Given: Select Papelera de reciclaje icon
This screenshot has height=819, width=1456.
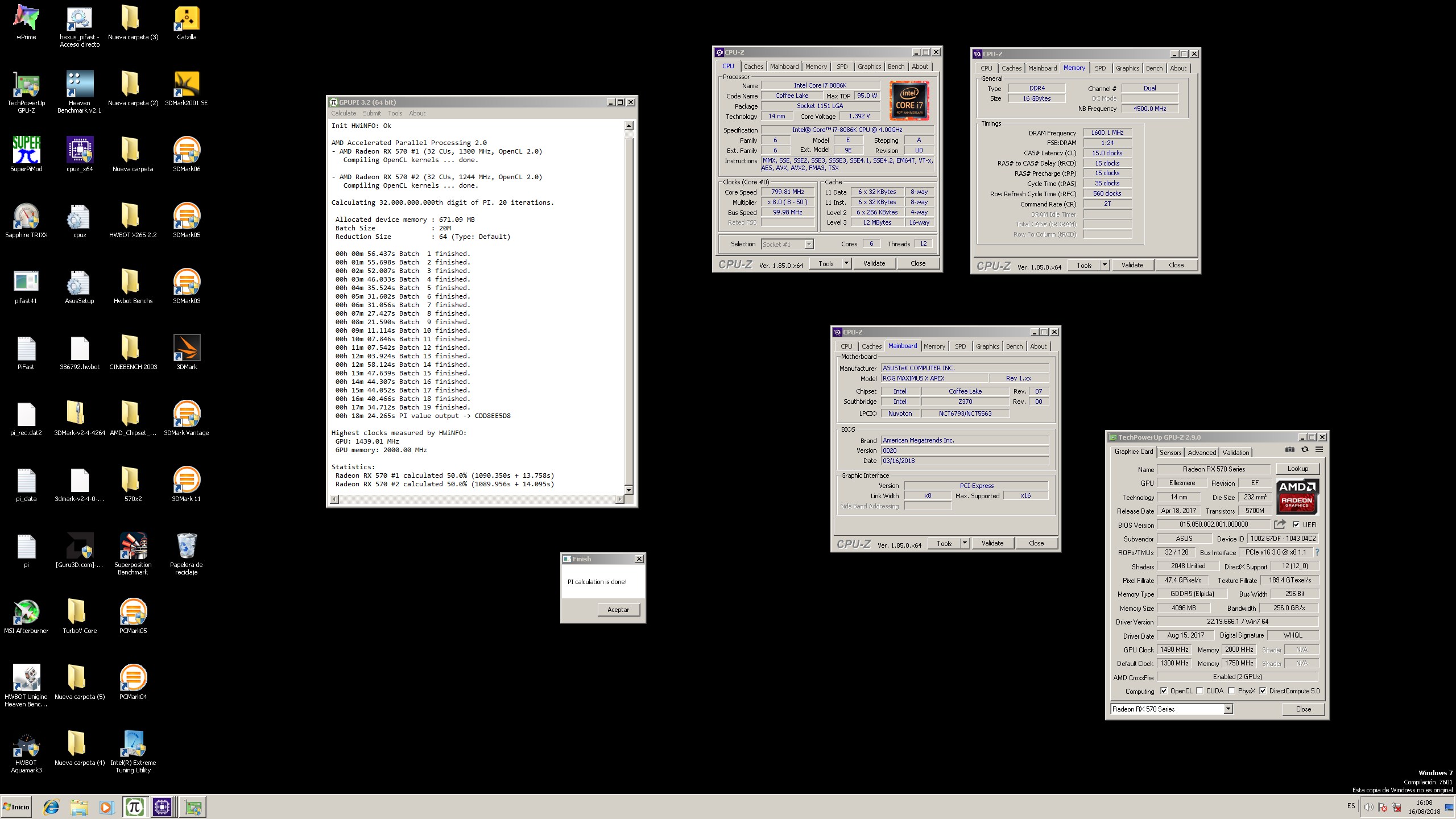Looking at the screenshot, I should click(187, 554).
